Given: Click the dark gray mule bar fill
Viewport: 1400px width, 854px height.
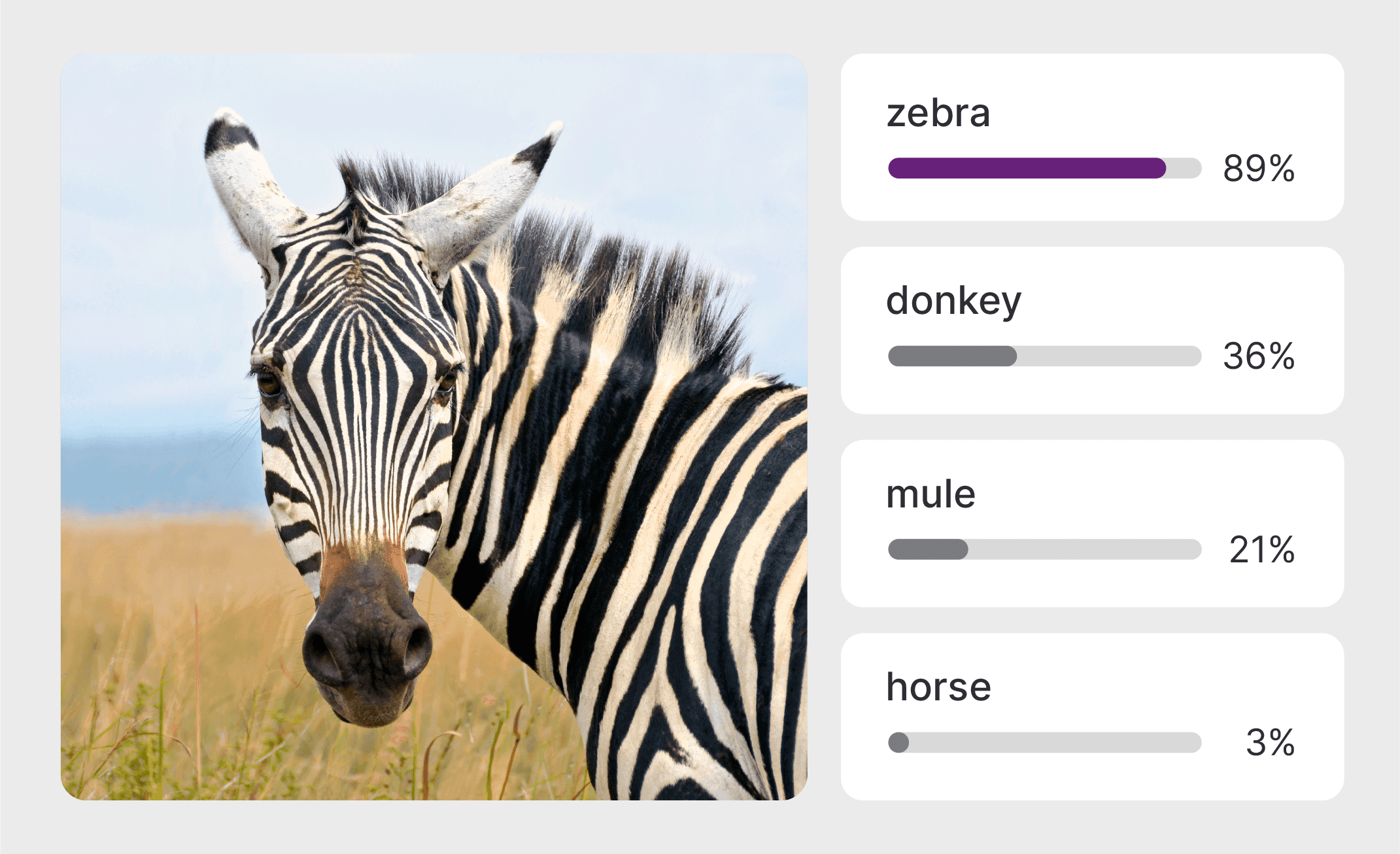Looking at the screenshot, I should [928, 549].
